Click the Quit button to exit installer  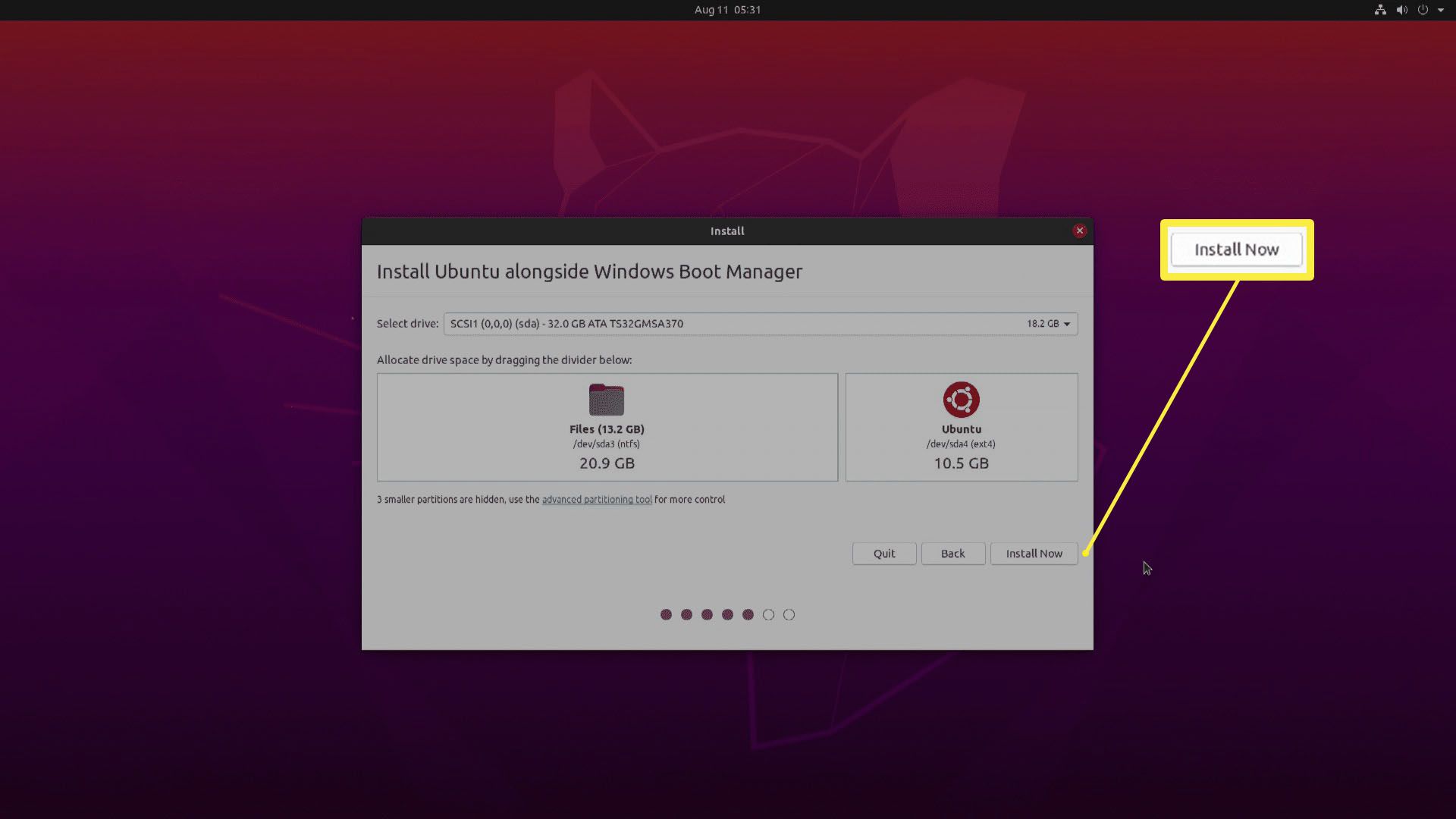884,552
